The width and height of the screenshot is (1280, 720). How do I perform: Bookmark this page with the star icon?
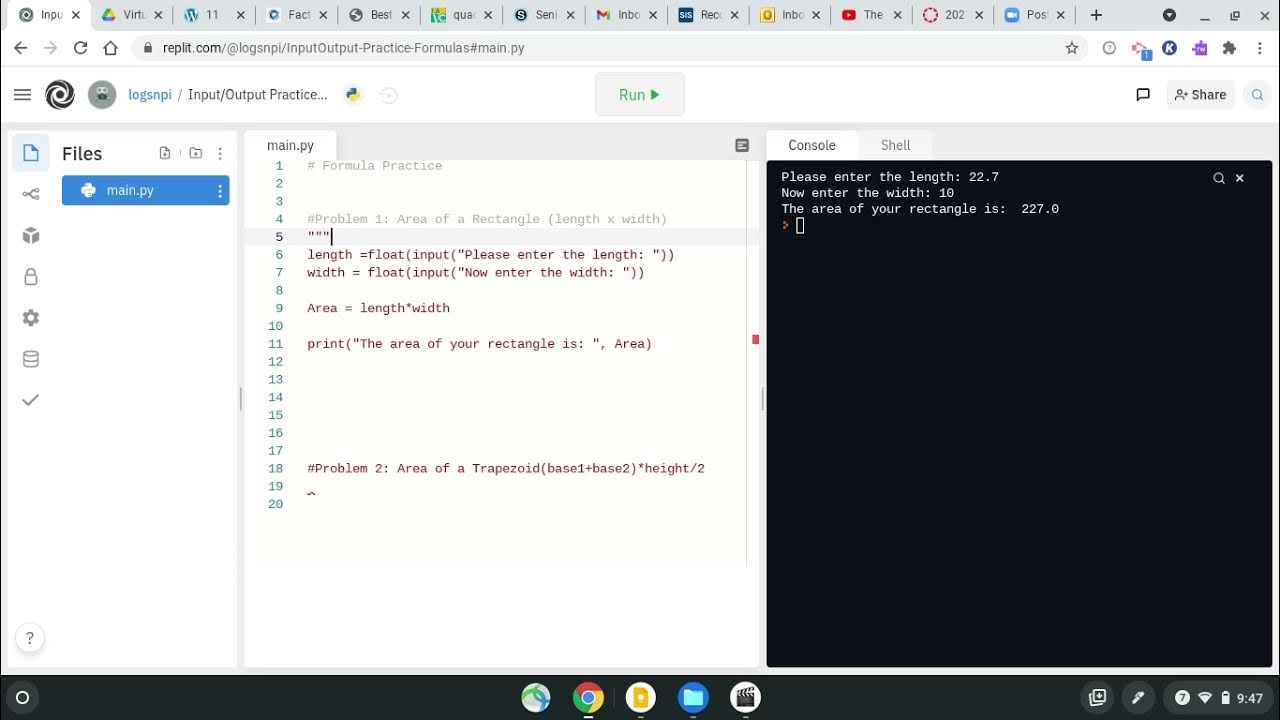1072,48
